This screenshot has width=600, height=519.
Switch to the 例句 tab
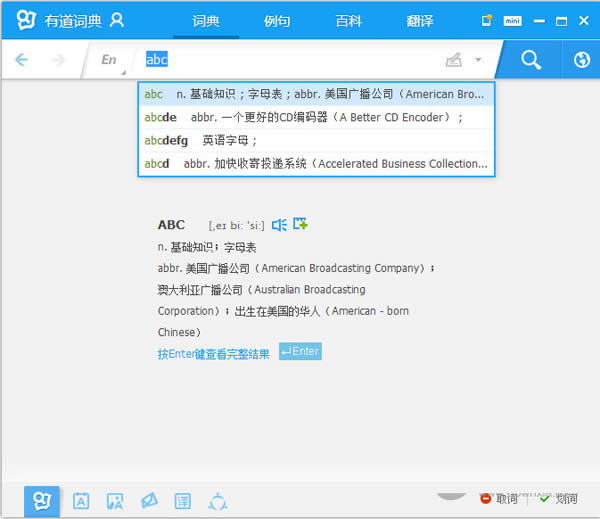277,20
